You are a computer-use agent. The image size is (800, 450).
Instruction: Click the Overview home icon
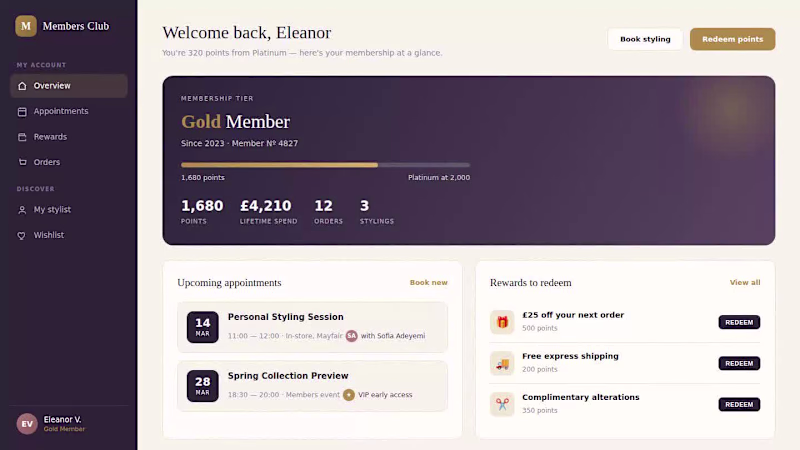point(22,86)
